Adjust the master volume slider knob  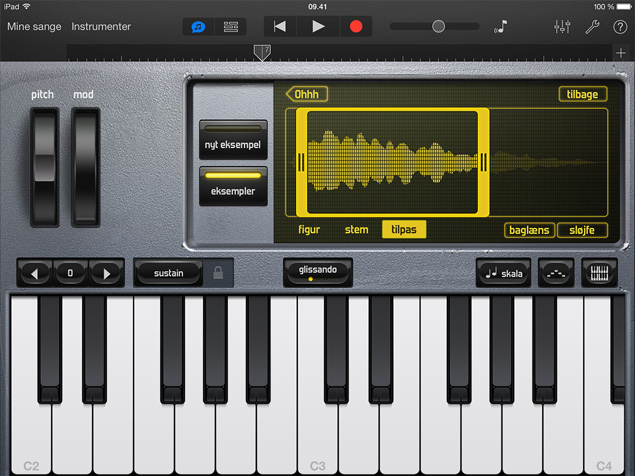click(x=438, y=27)
